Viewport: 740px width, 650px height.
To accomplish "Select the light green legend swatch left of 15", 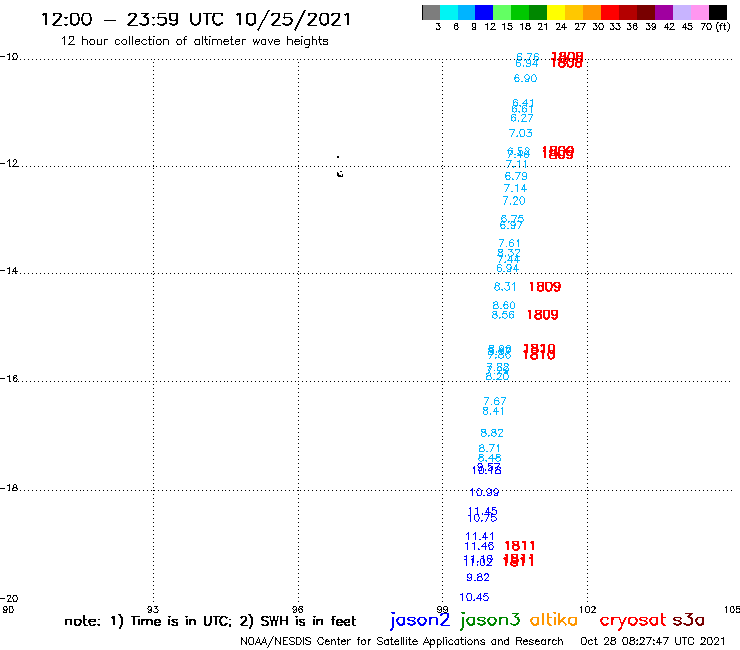I will pos(502,12).
